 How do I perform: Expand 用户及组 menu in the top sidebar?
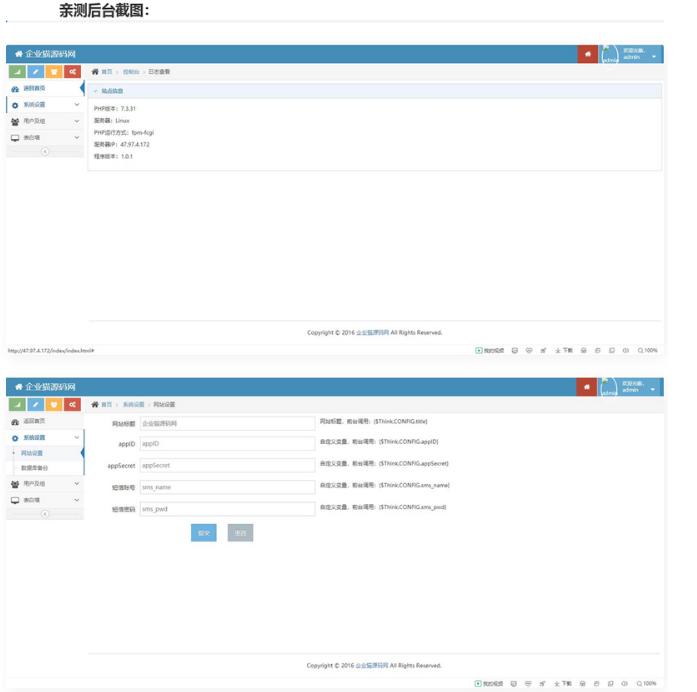coord(43,121)
